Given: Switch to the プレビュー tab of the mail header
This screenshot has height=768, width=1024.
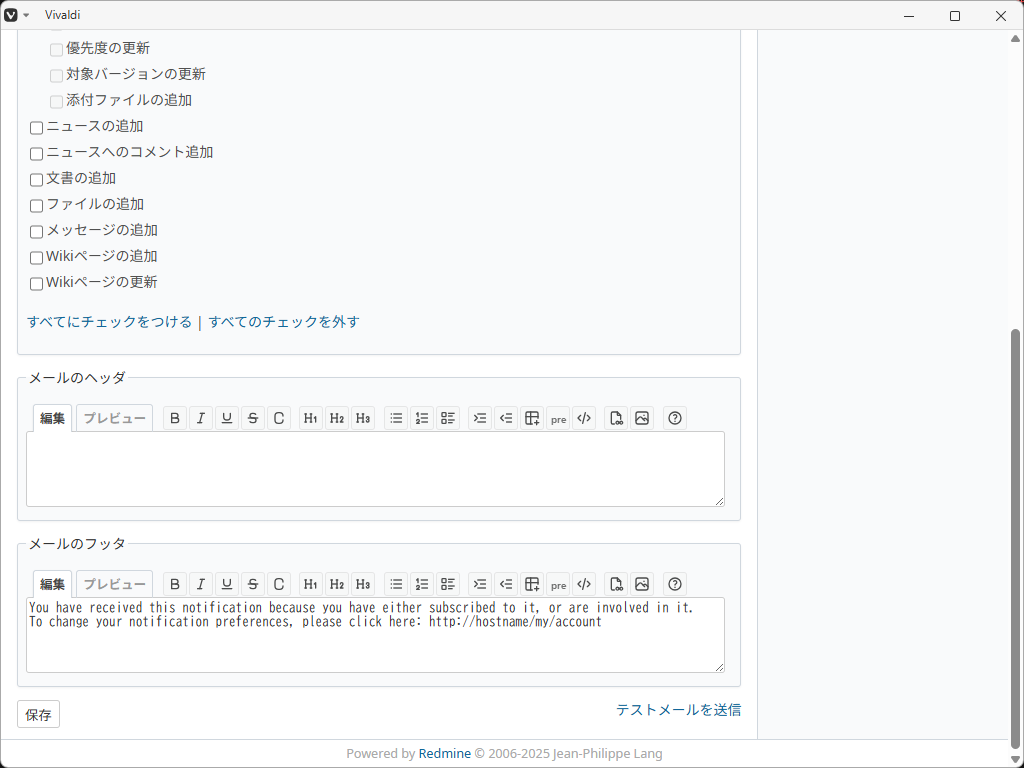Looking at the screenshot, I should (x=113, y=418).
